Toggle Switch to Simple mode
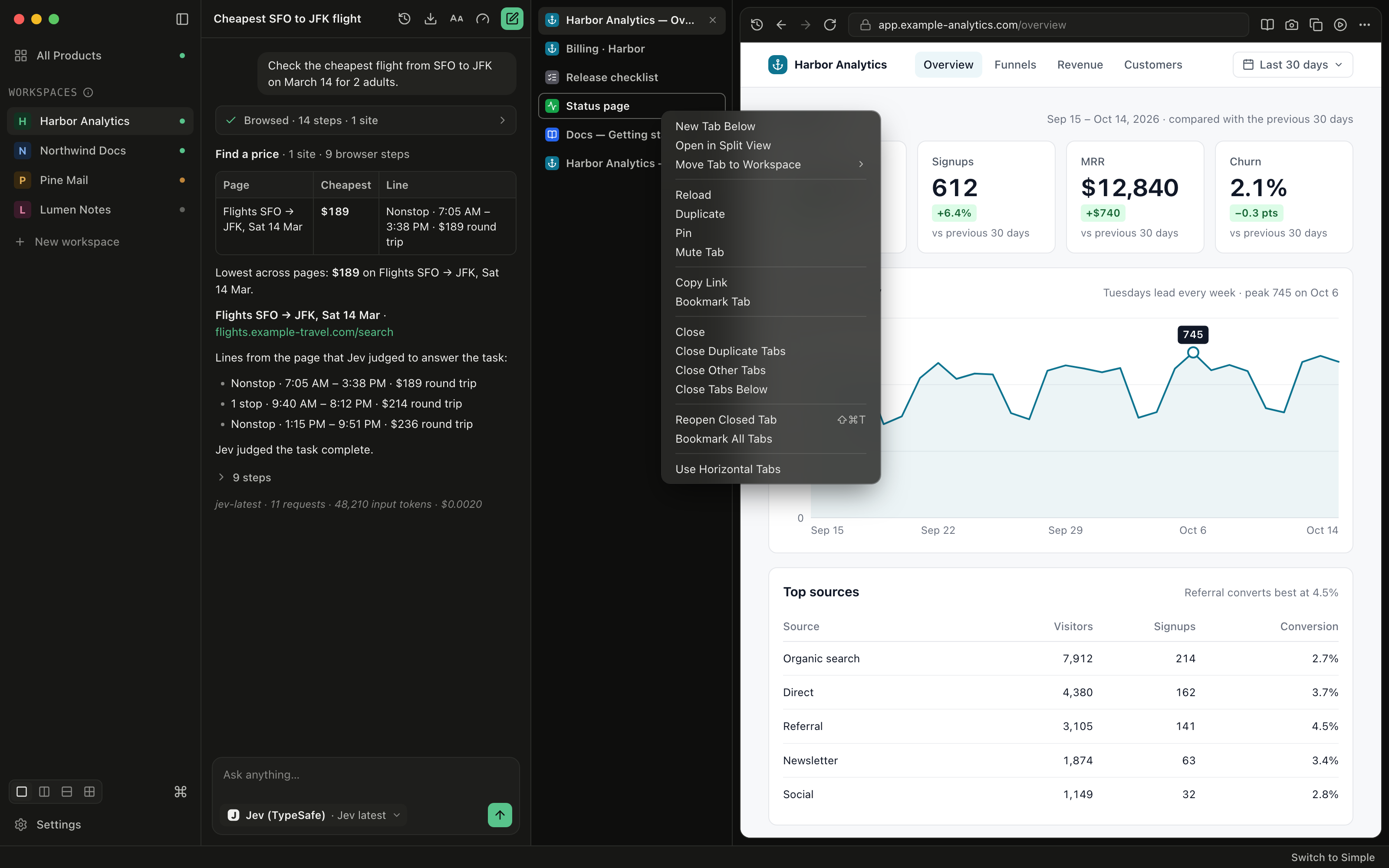The image size is (1389, 868). point(1333,857)
